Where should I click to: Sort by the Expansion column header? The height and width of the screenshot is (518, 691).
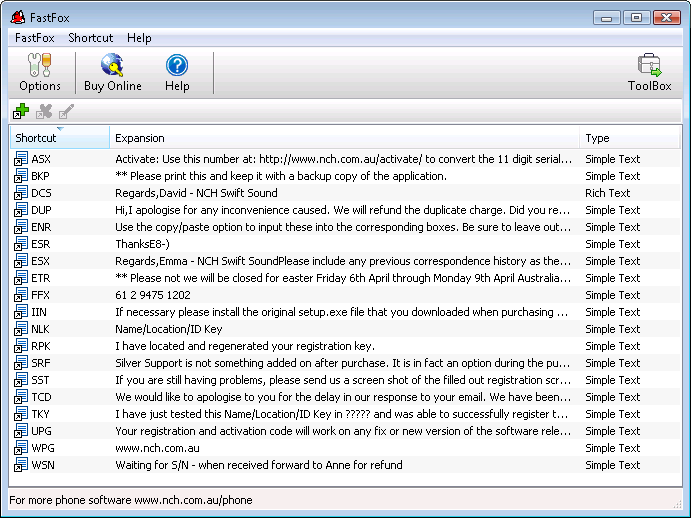click(345, 138)
